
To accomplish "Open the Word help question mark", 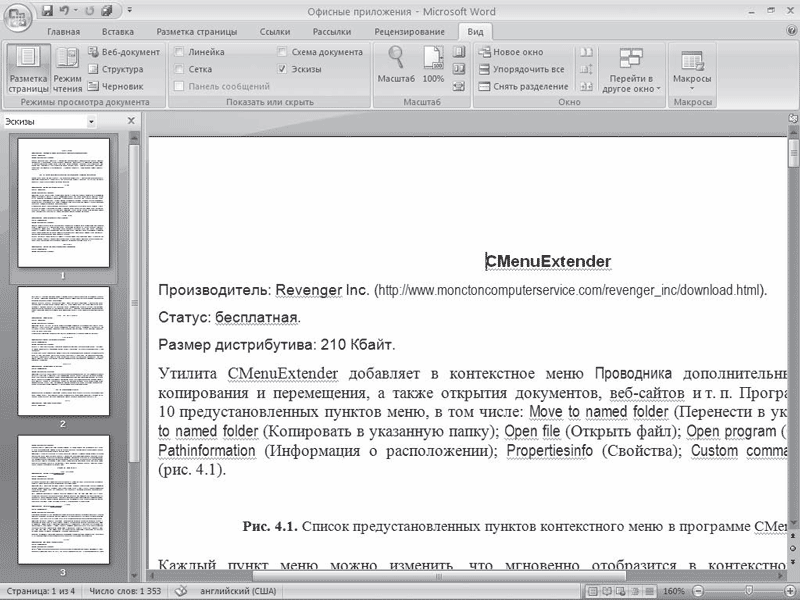I will pyautogui.click(x=791, y=31).
